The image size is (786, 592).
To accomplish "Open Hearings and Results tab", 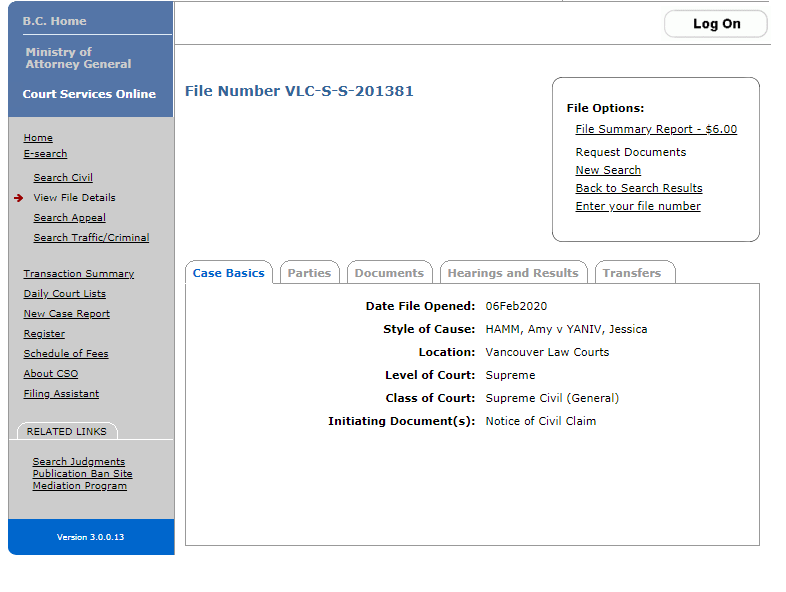I will 513,273.
